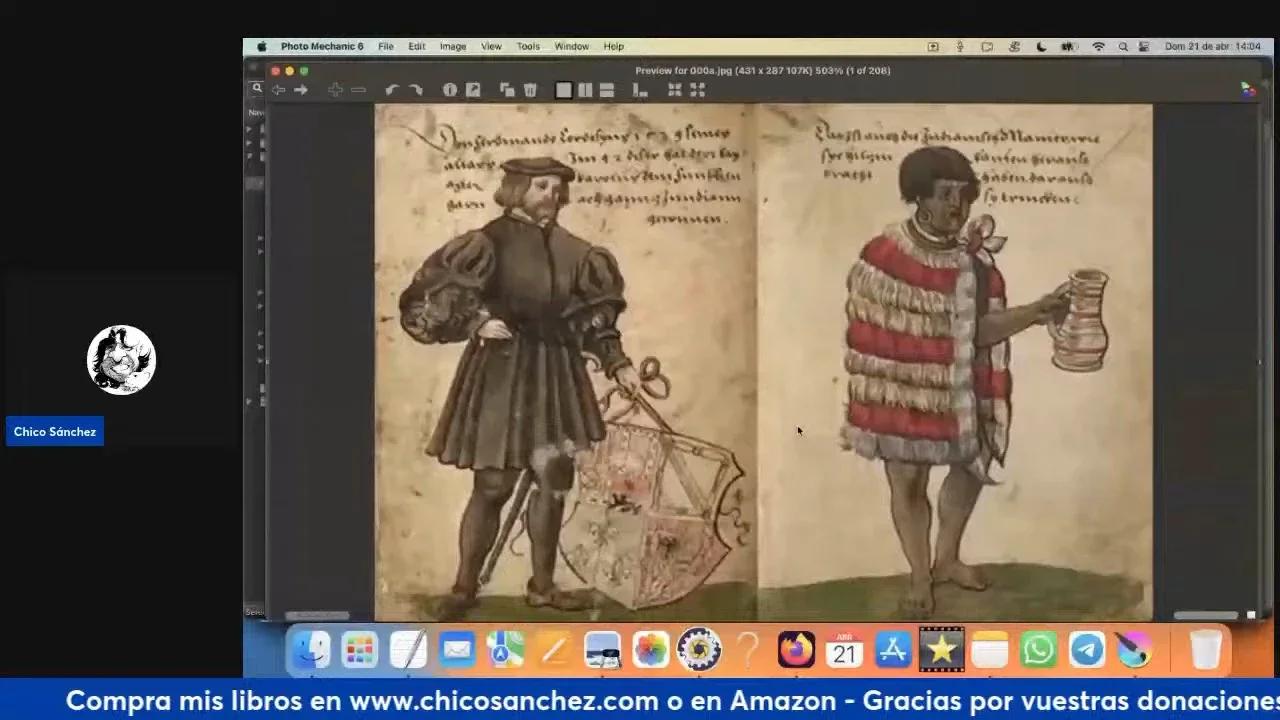This screenshot has height=720, width=1280.
Task: Open Spotlight search in menu bar
Action: [x=1123, y=46]
